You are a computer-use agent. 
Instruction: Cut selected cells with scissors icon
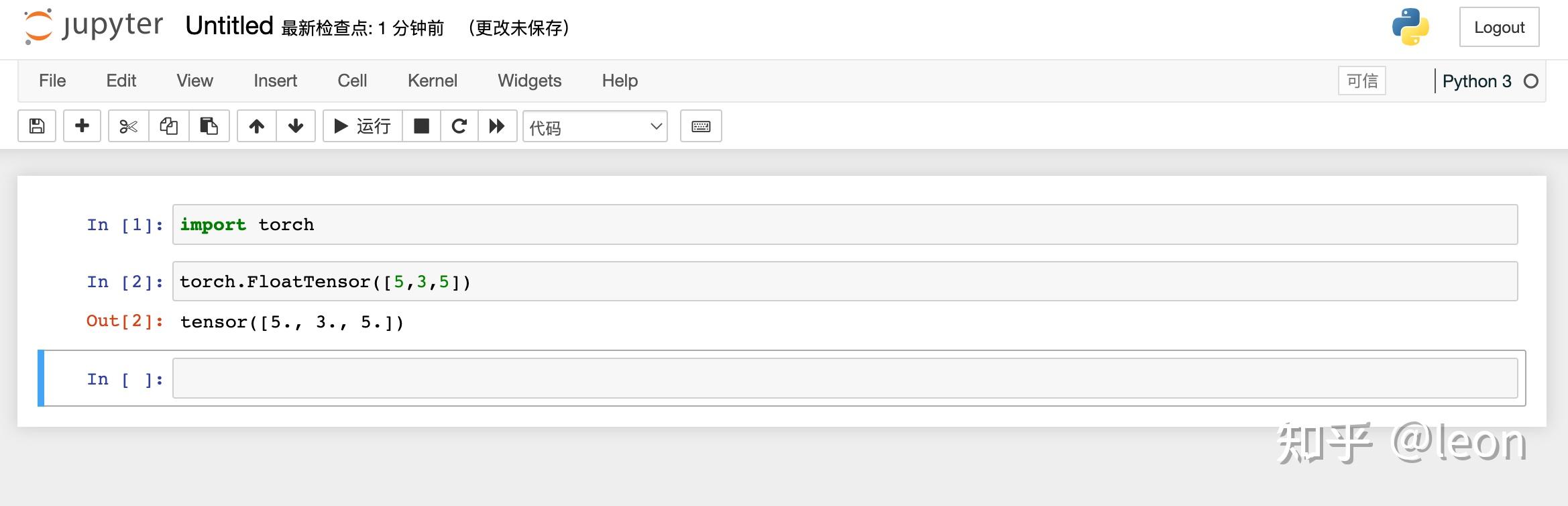point(128,126)
